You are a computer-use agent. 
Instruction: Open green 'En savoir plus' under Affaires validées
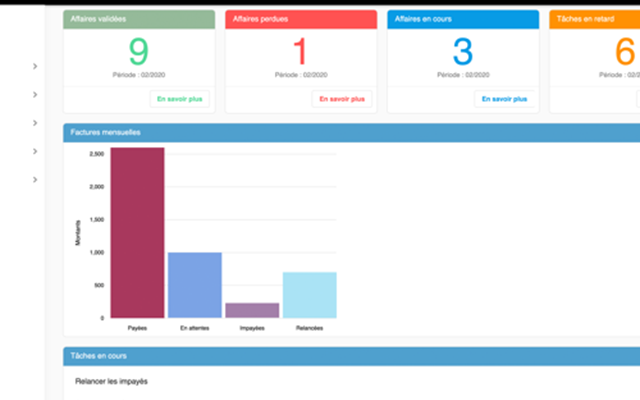180,99
